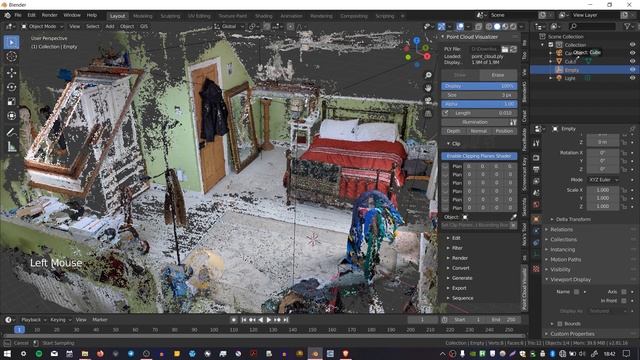Play the animation forward

click(269, 320)
